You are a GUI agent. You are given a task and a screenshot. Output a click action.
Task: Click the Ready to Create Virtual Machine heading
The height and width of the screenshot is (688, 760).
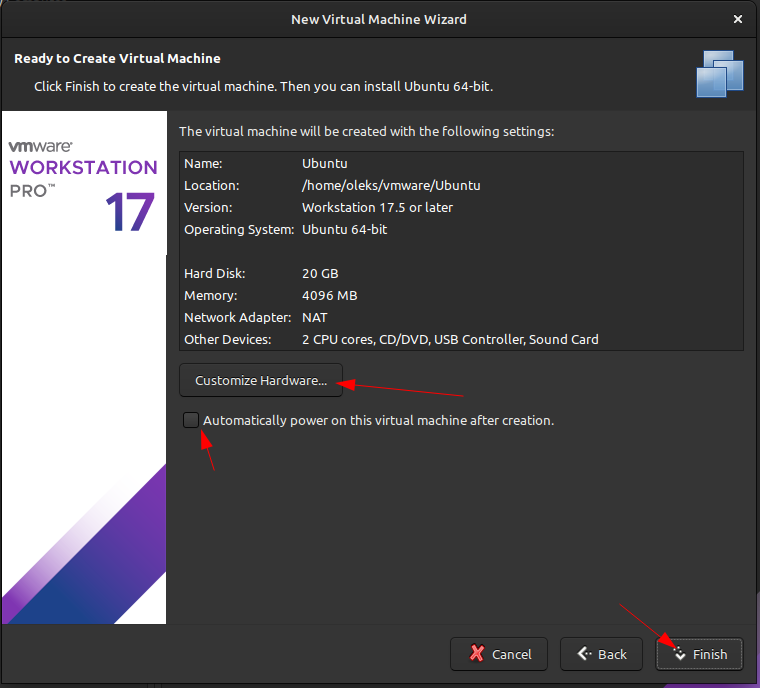pyautogui.click(x=117, y=59)
